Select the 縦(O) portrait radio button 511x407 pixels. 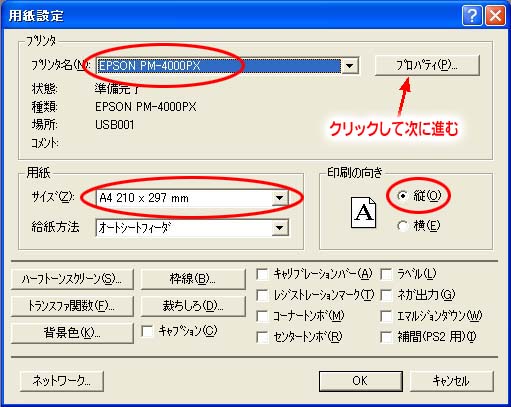click(403, 196)
